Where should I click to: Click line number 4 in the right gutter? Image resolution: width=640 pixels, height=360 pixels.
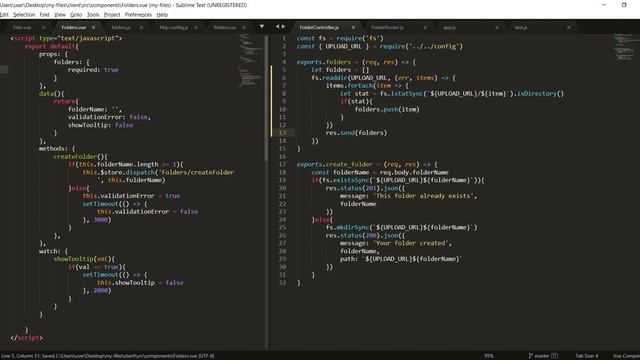point(284,62)
